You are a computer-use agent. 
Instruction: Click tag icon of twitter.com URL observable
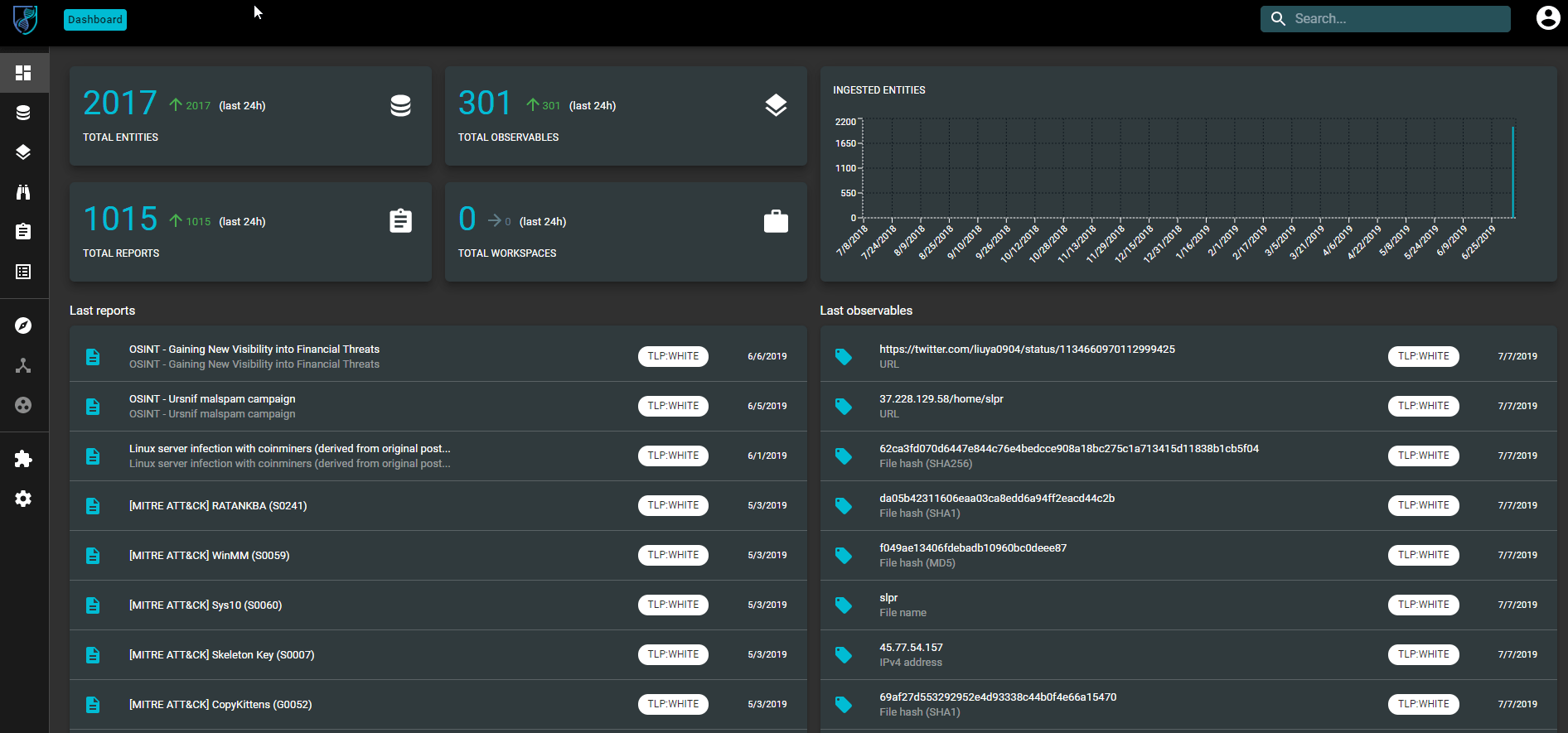844,357
